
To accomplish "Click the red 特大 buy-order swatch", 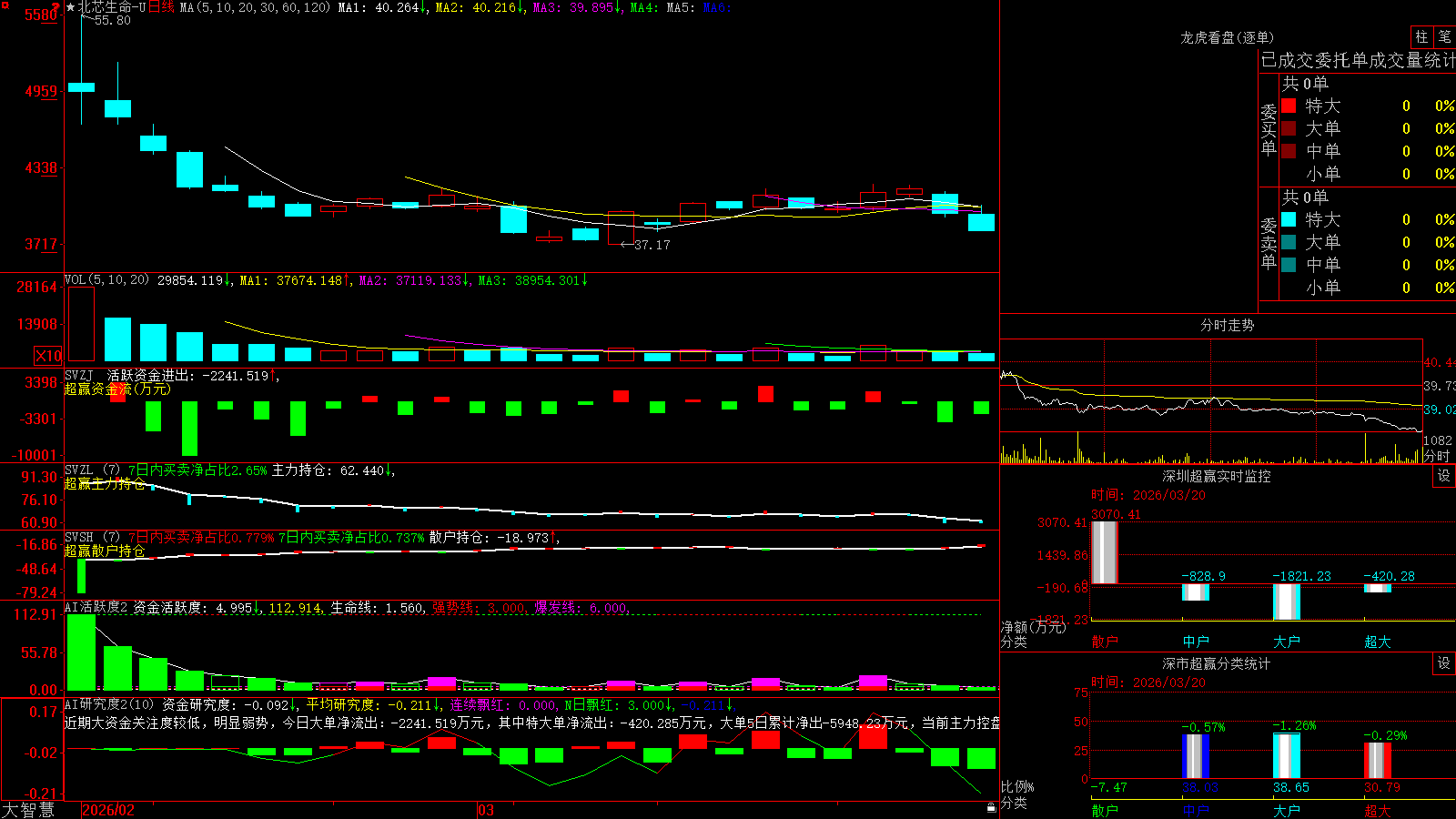I will click(1289, 106).
